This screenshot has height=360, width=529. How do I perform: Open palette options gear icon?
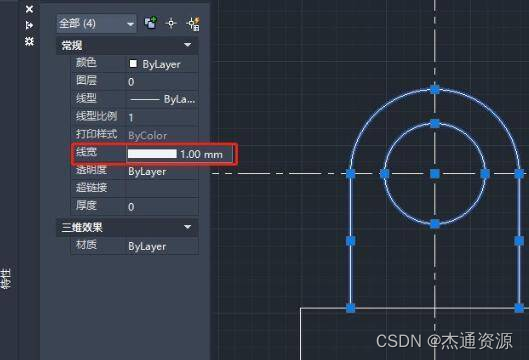click(x=29, y=41)
